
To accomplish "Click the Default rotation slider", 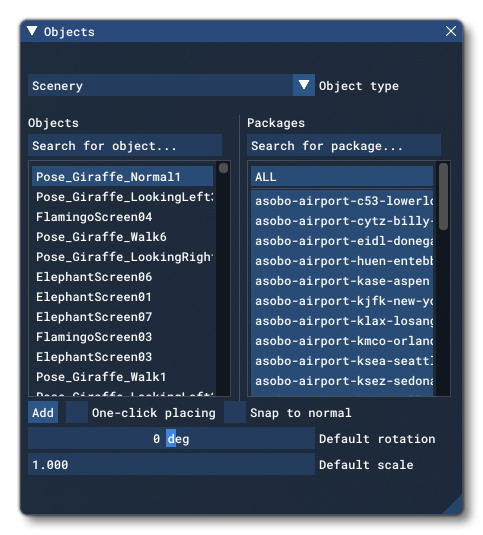I will click(171, 438).
